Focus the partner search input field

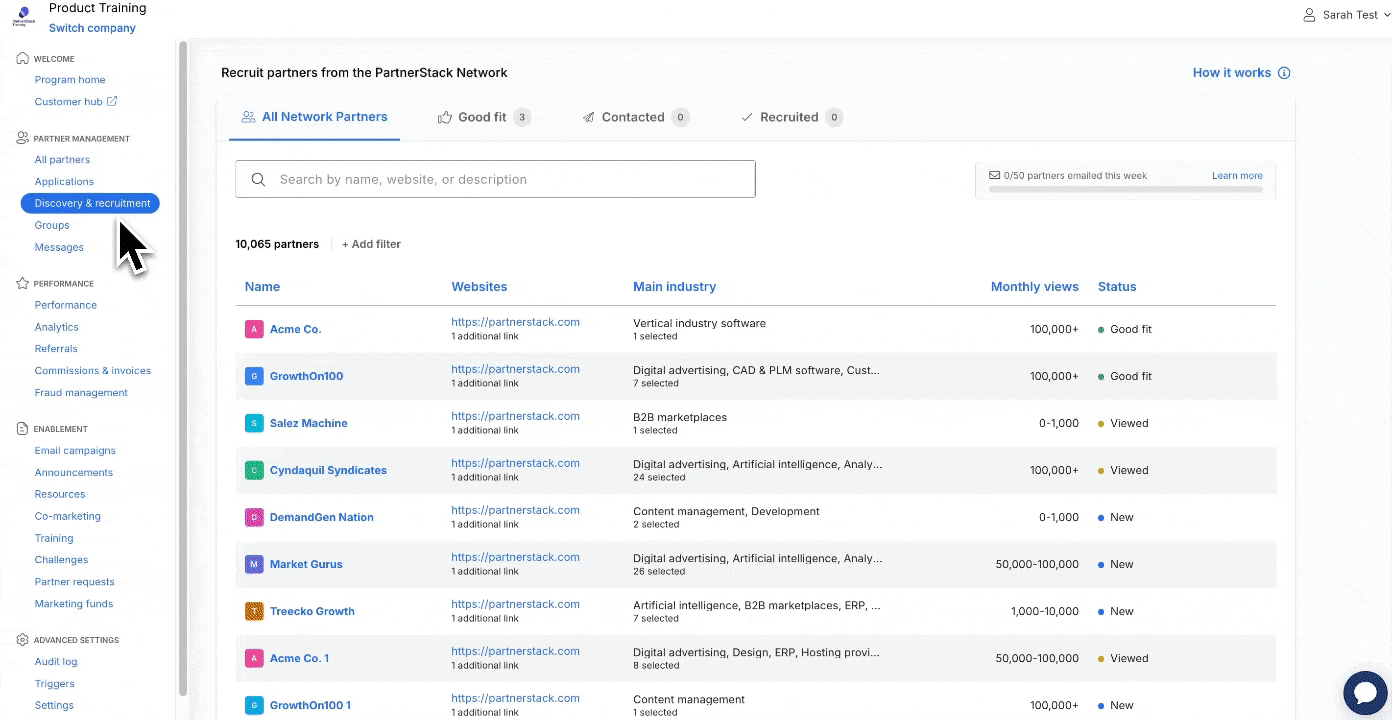click(x=495, y=179)
